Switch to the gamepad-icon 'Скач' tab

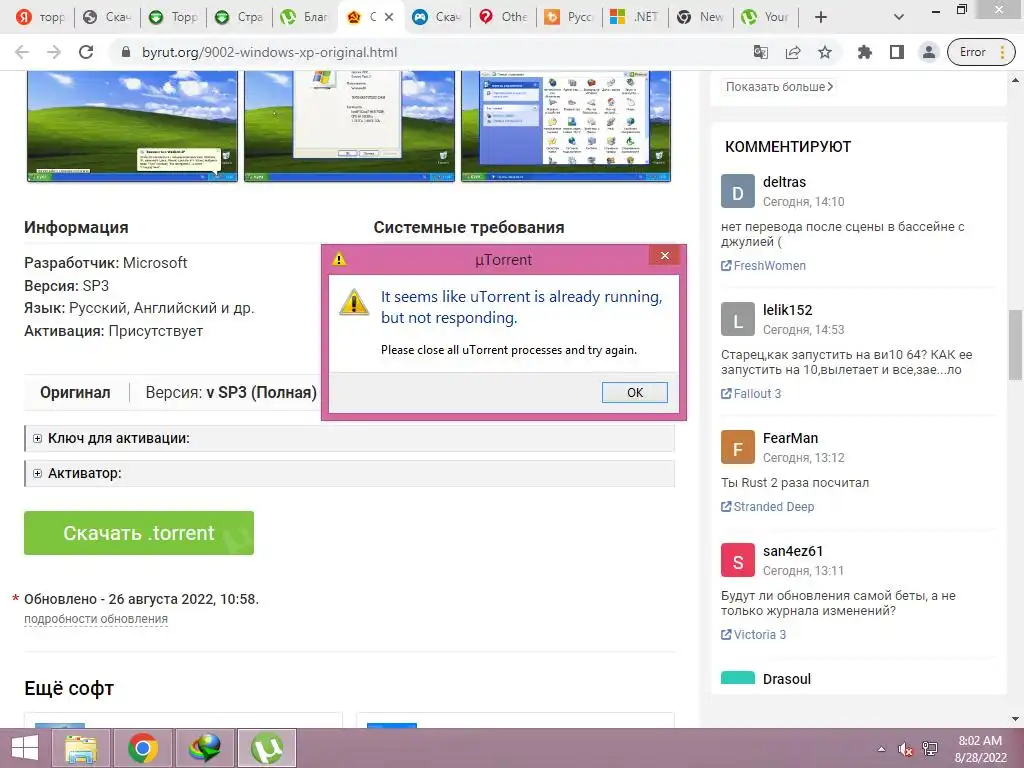(x=437, y=17)
